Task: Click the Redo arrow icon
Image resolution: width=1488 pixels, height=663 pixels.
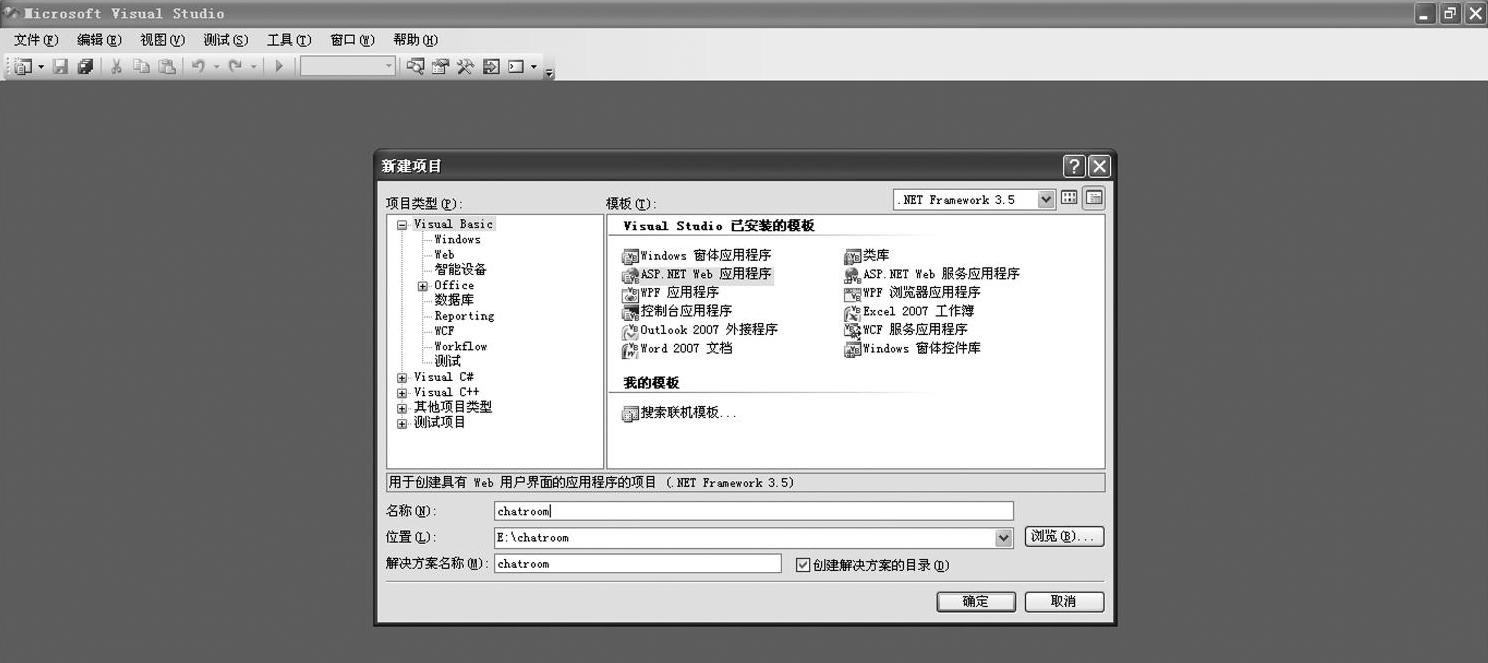Action: coord(235,66)
